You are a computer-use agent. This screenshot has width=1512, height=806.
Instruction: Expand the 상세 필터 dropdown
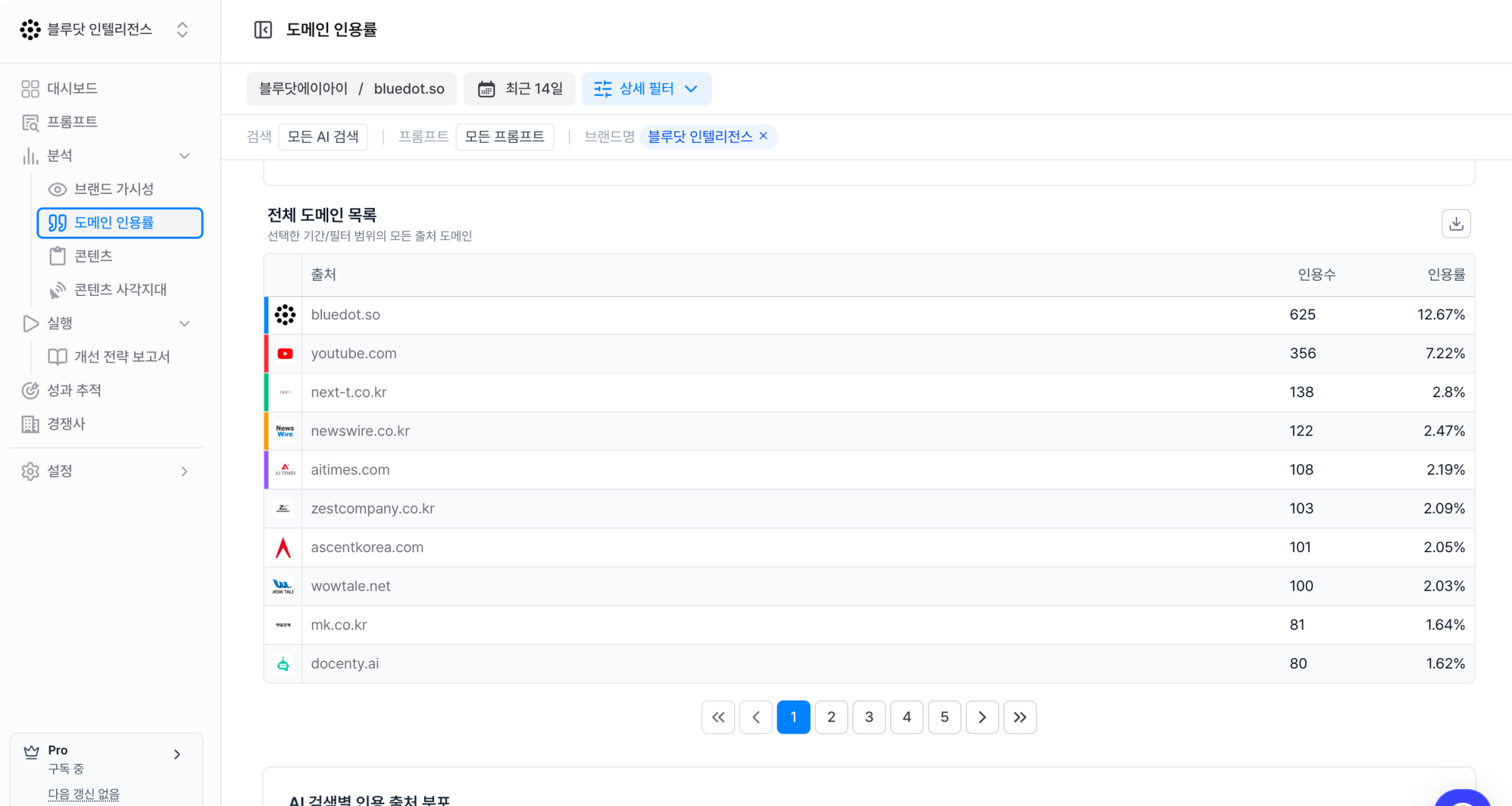click(x=691, y=89)
